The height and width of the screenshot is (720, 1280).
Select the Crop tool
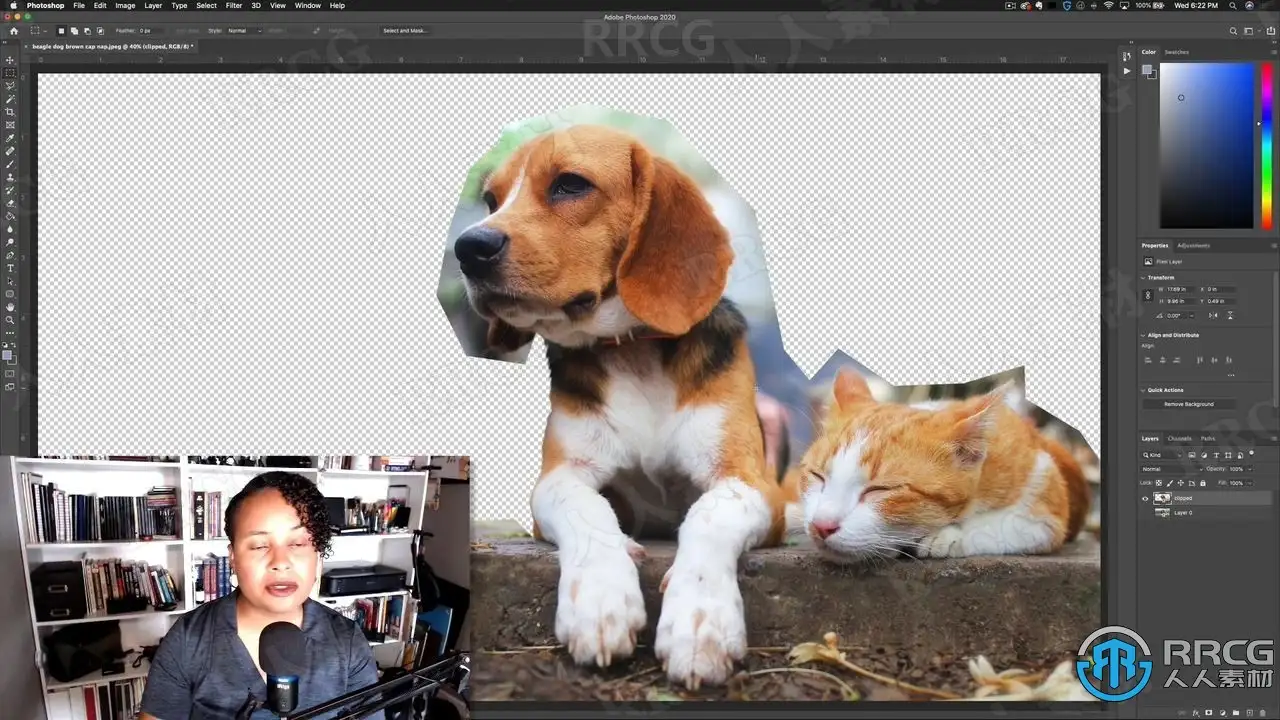(10, 112)
